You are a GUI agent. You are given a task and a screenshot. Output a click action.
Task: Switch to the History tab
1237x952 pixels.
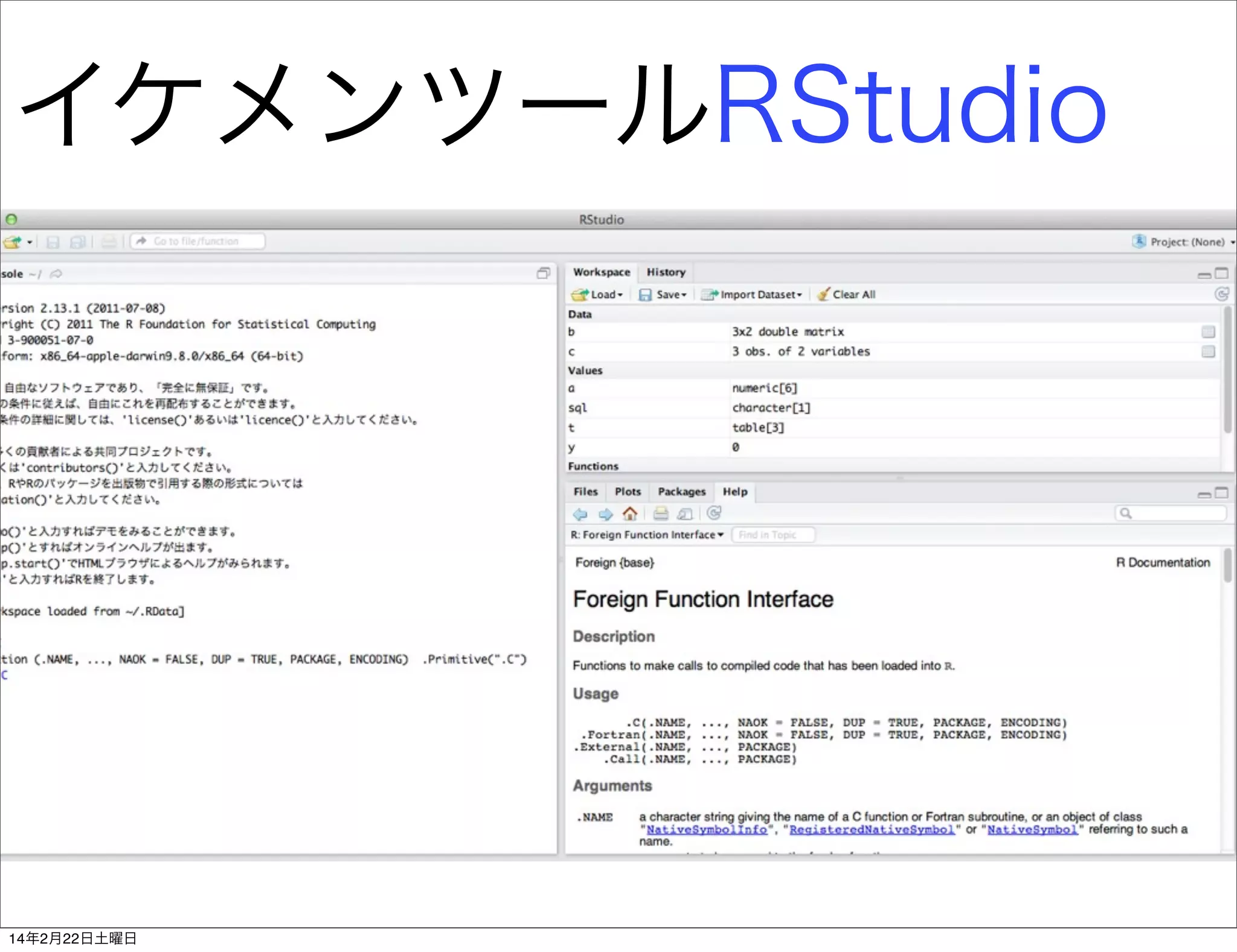point(666,272)
